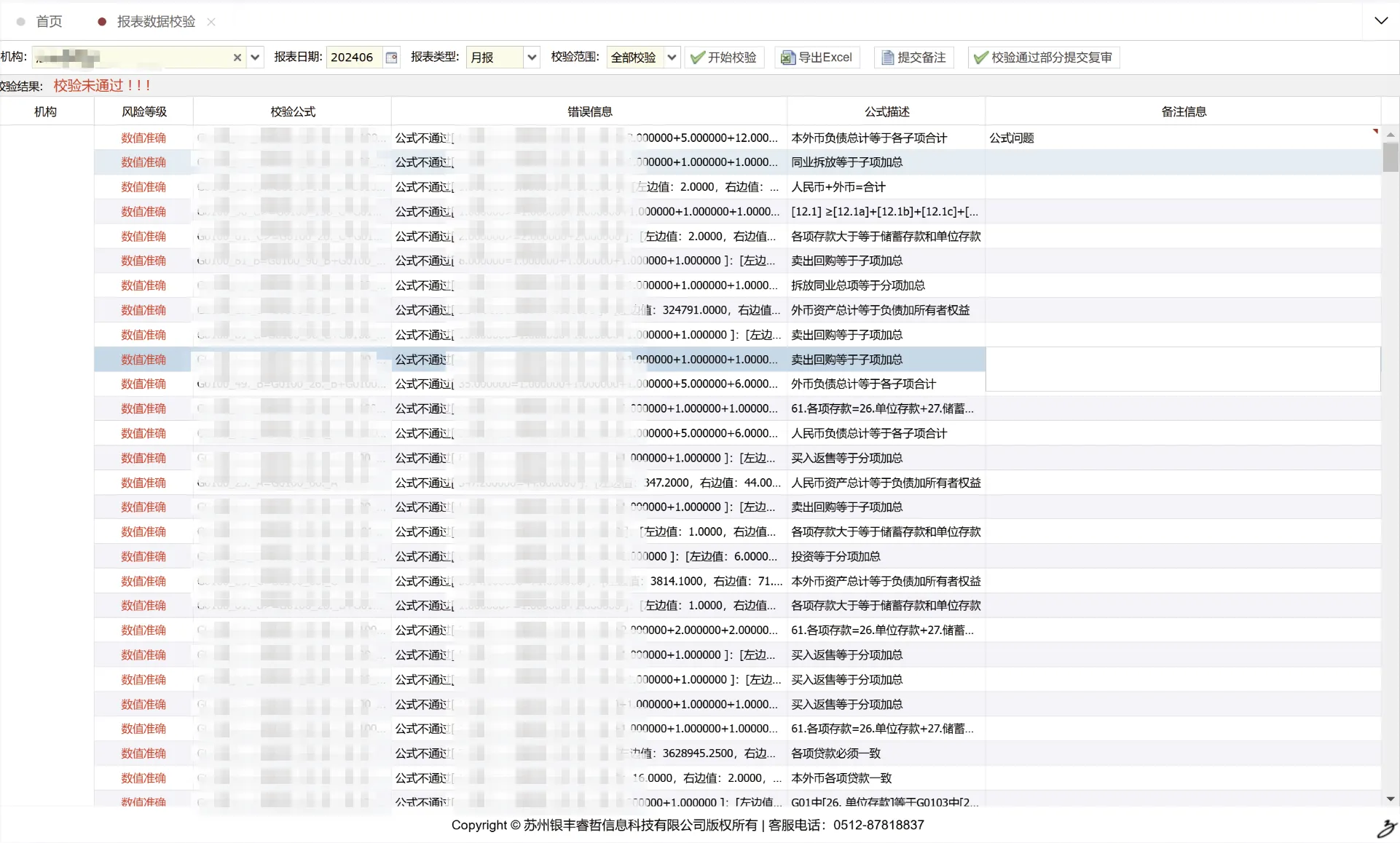Close the 报表数据校验 tab

click(211, 22)
